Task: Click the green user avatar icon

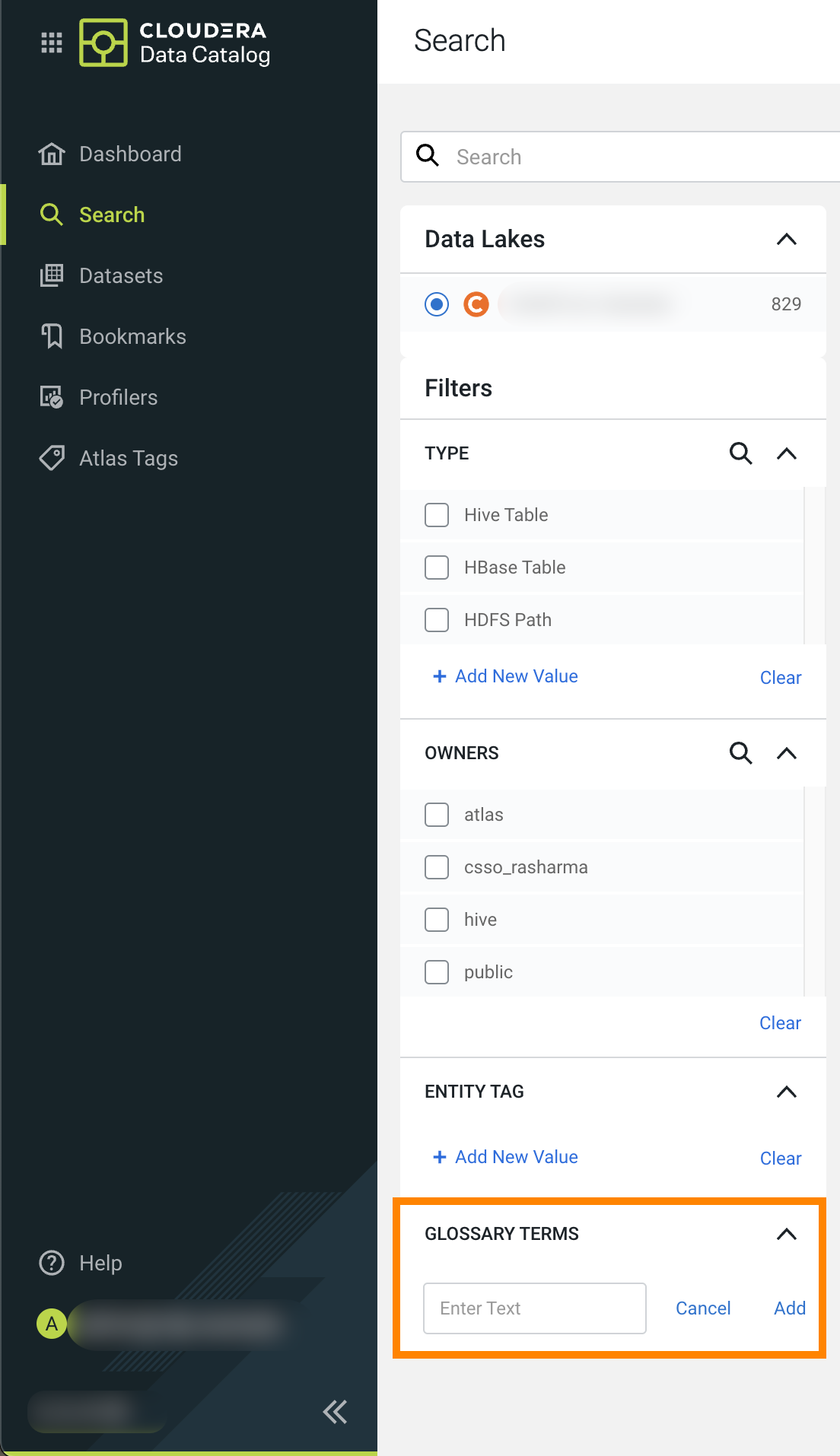Action: [52, 1324]
